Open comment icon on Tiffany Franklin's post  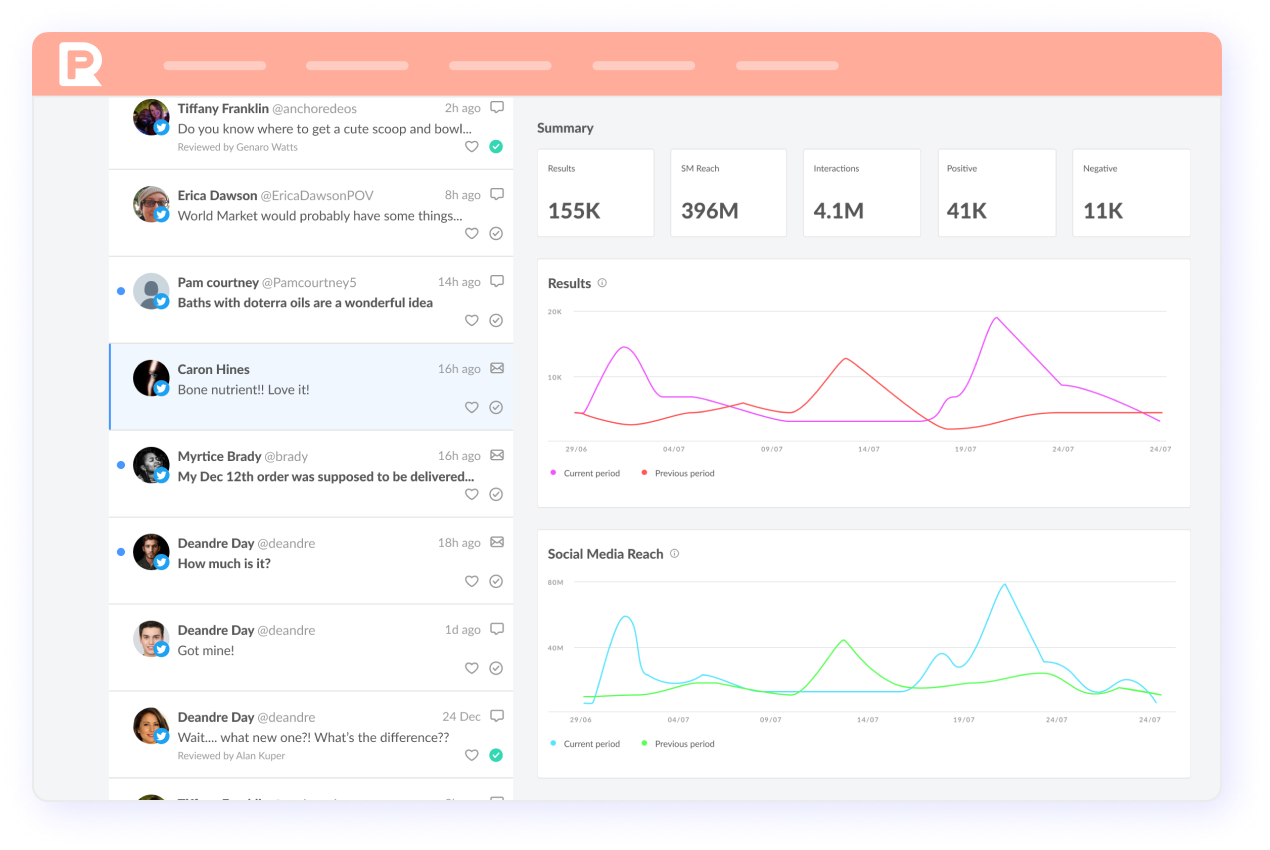497,108
